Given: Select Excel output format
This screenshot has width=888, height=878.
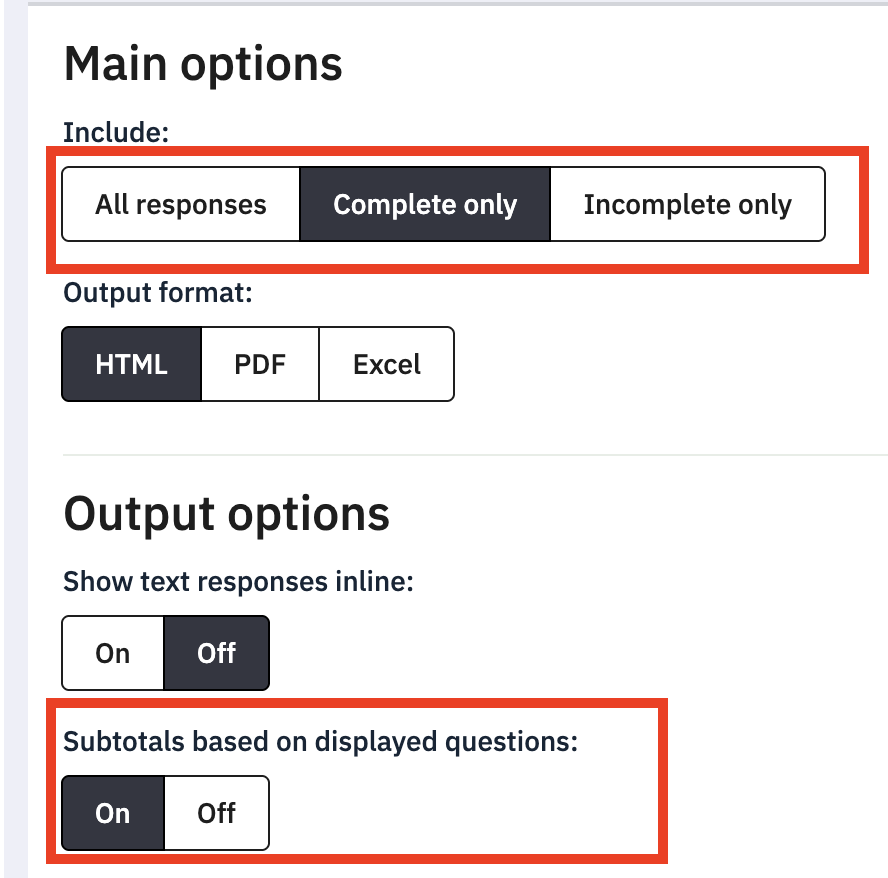Looking at the screenshot, I should 387,364.
